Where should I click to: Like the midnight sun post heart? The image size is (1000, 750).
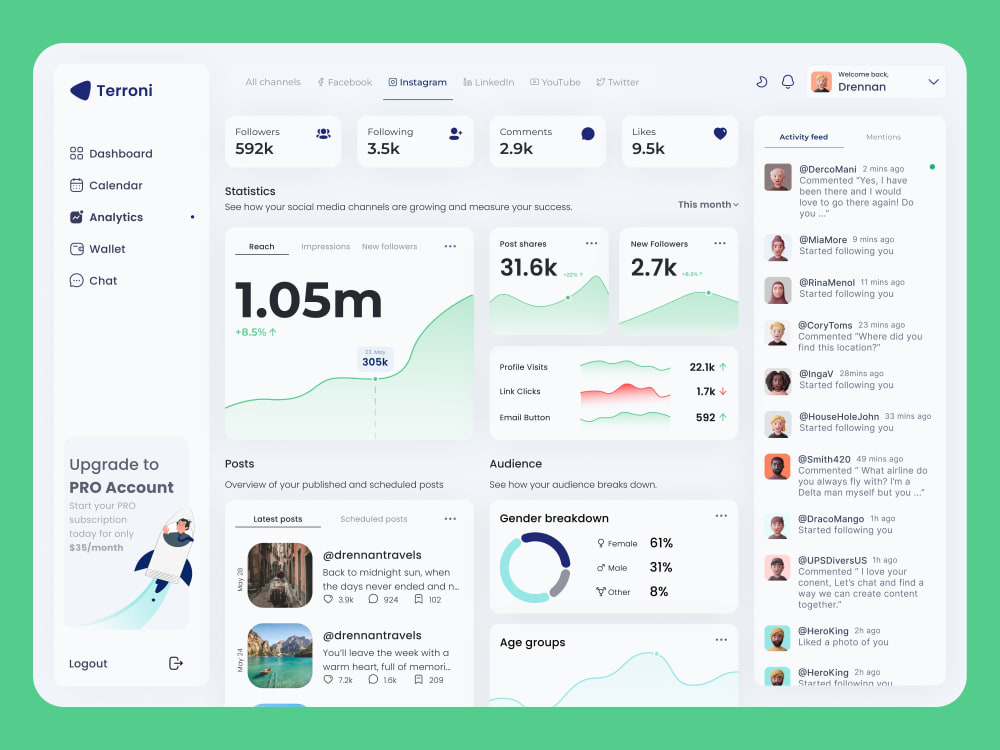(328, 599)
